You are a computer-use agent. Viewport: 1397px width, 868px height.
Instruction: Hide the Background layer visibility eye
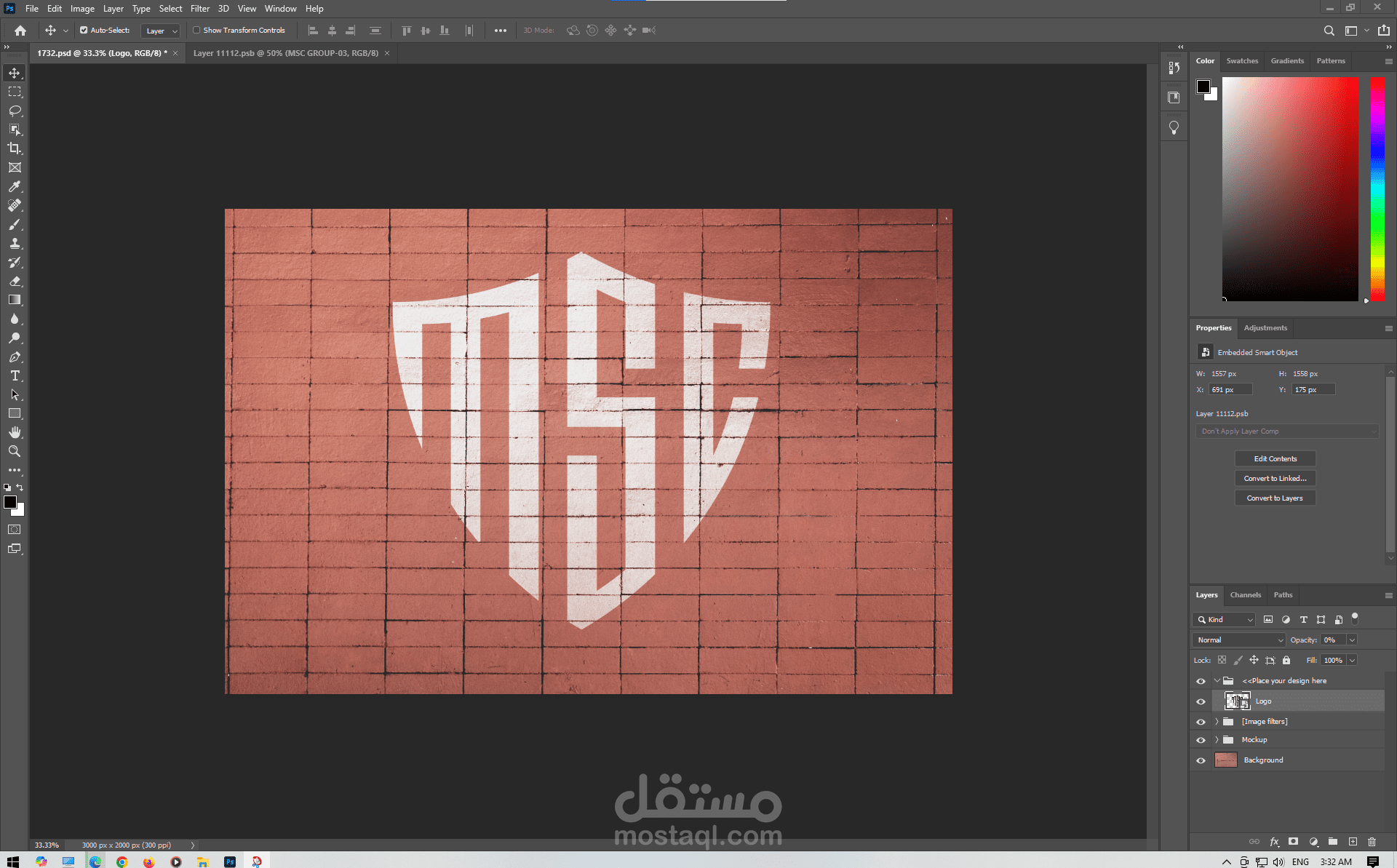pyautogui.click(x=1201, y=760)
